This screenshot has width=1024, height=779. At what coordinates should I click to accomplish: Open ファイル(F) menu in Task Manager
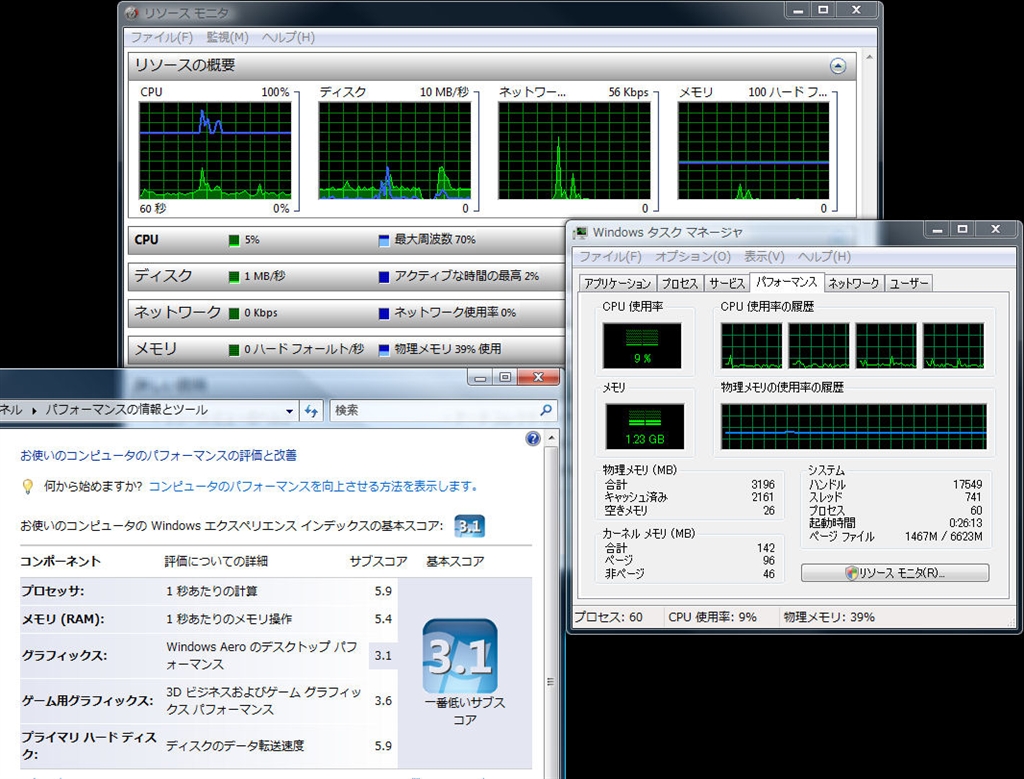(x=610, y=257)
